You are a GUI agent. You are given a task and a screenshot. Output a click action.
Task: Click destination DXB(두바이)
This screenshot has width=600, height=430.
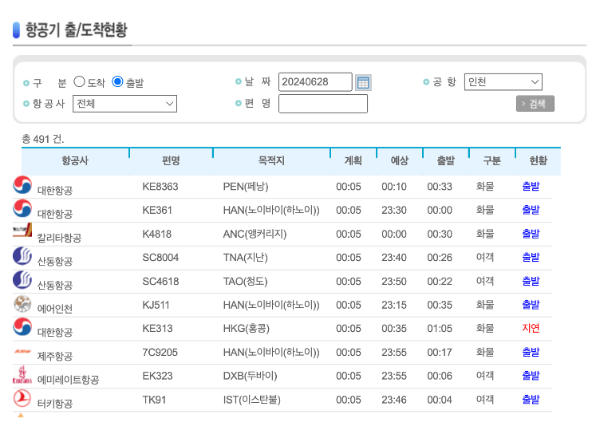pyautogui.click(x=250, y=376)
